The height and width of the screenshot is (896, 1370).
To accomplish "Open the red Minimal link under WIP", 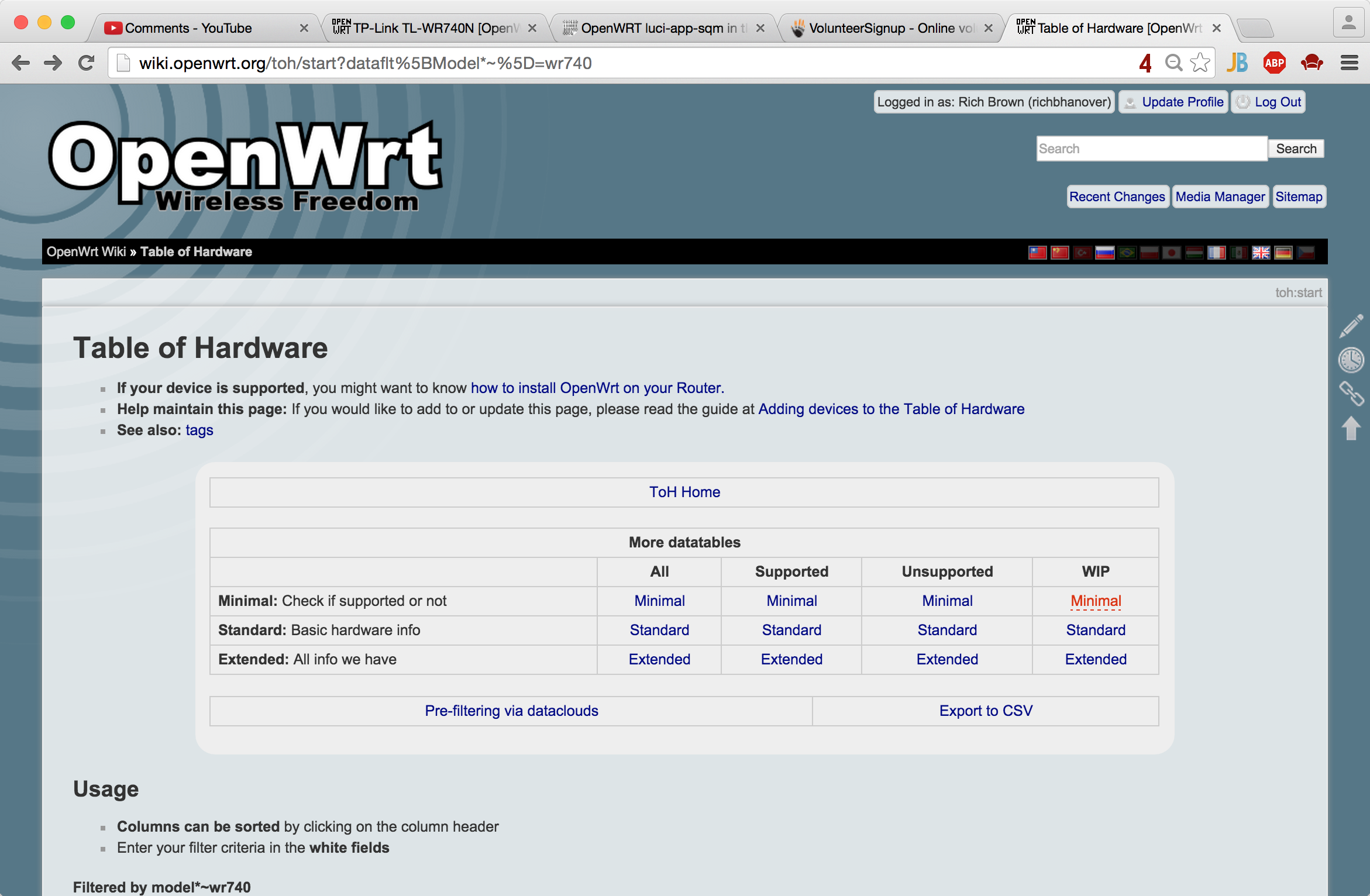I will (x=1096, y=601).
